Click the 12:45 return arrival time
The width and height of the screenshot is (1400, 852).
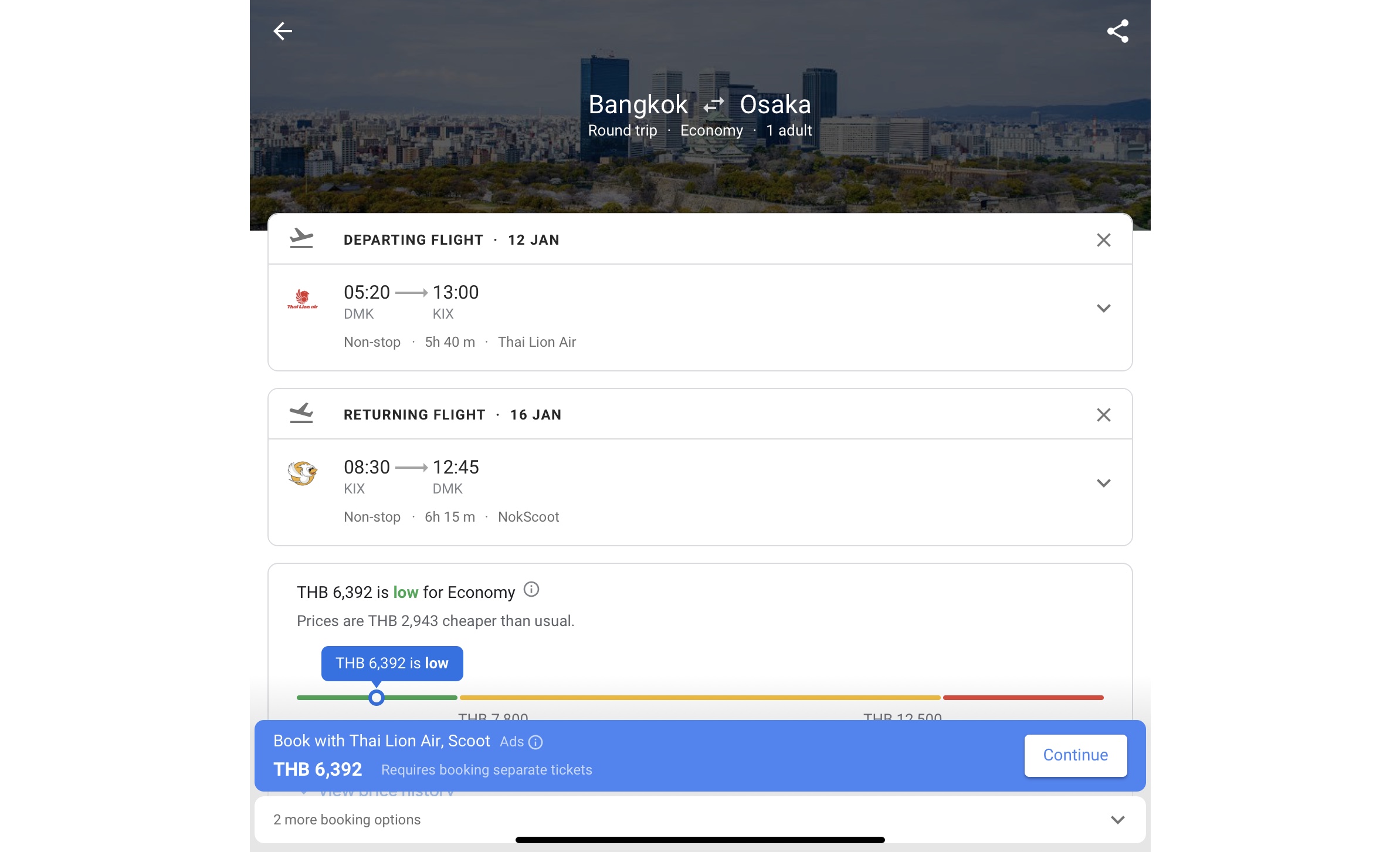[x=456, y=467]
